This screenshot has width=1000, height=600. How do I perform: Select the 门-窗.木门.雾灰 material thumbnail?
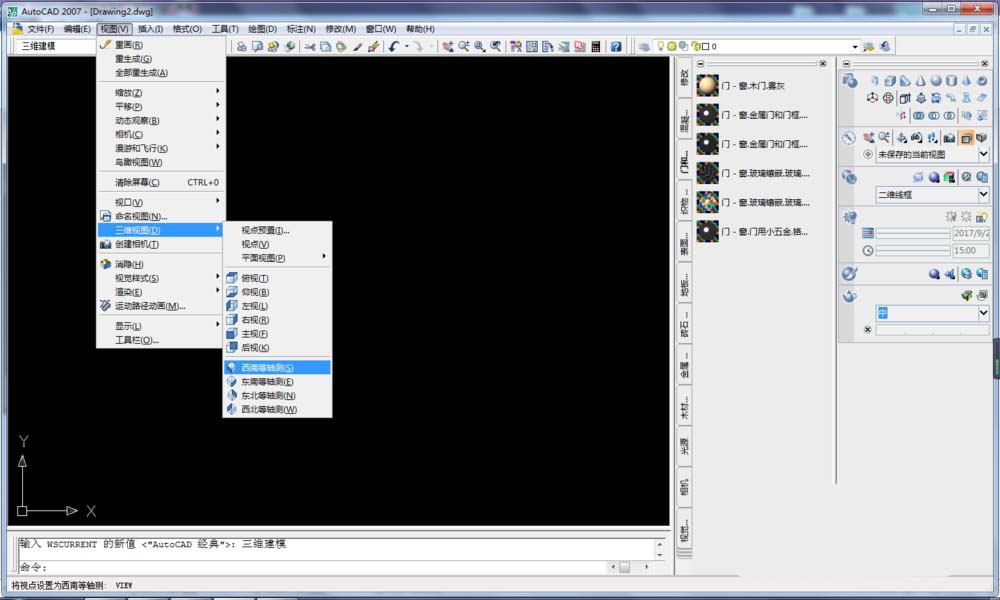tap(708, 86)
